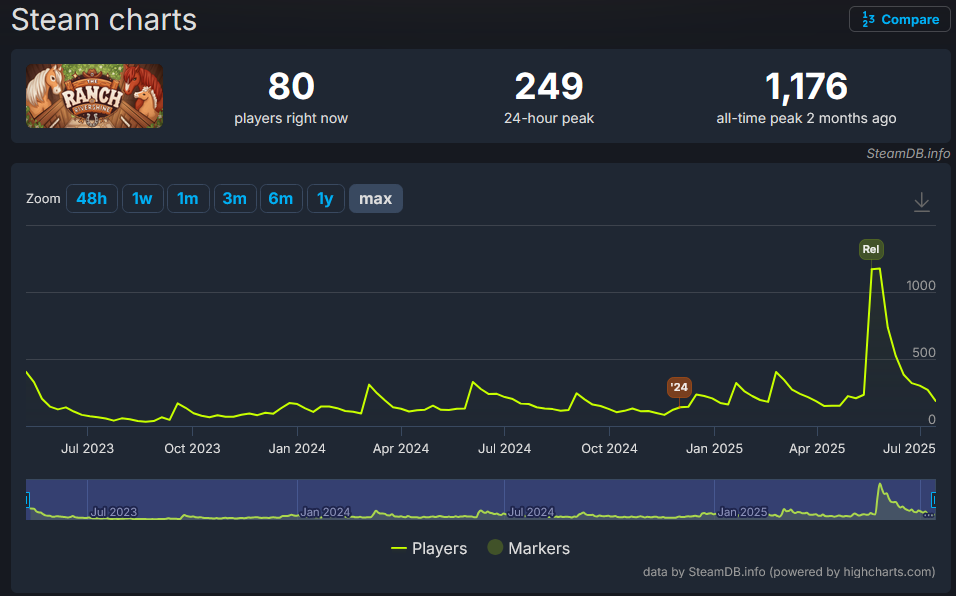Screen dimensions: 956x596
Task: Grab the left navigator range handle
Action: point(27,500)
